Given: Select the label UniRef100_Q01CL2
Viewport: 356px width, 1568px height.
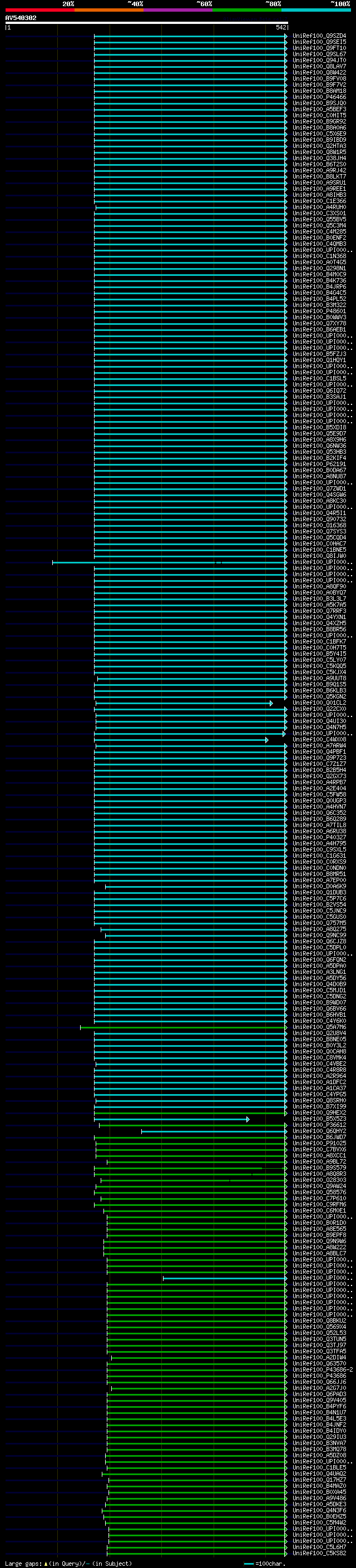Looking at the screenshot, I should (x=319, y=703).
